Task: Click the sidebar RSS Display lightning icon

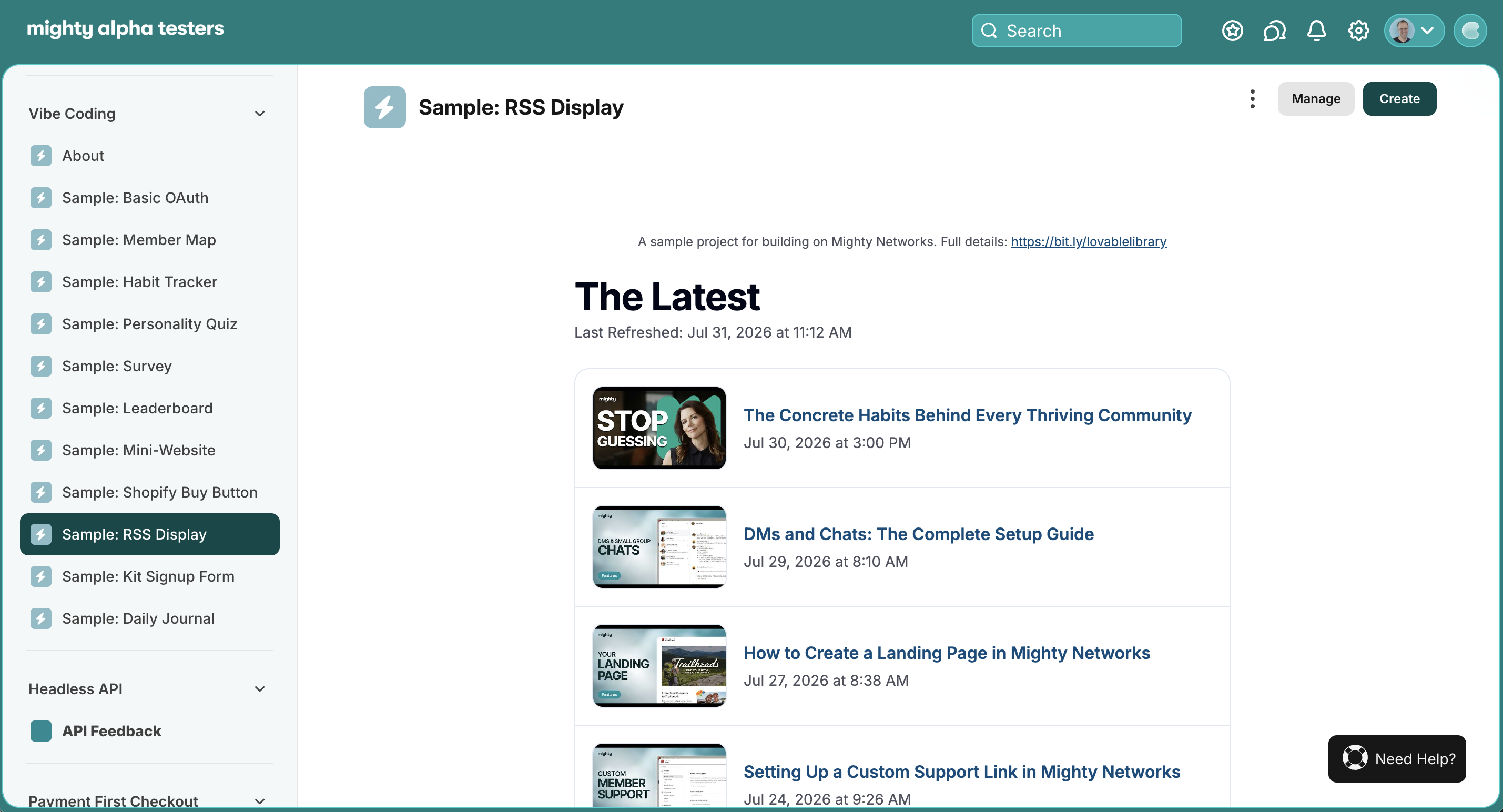Action: (x=41, y=534)
